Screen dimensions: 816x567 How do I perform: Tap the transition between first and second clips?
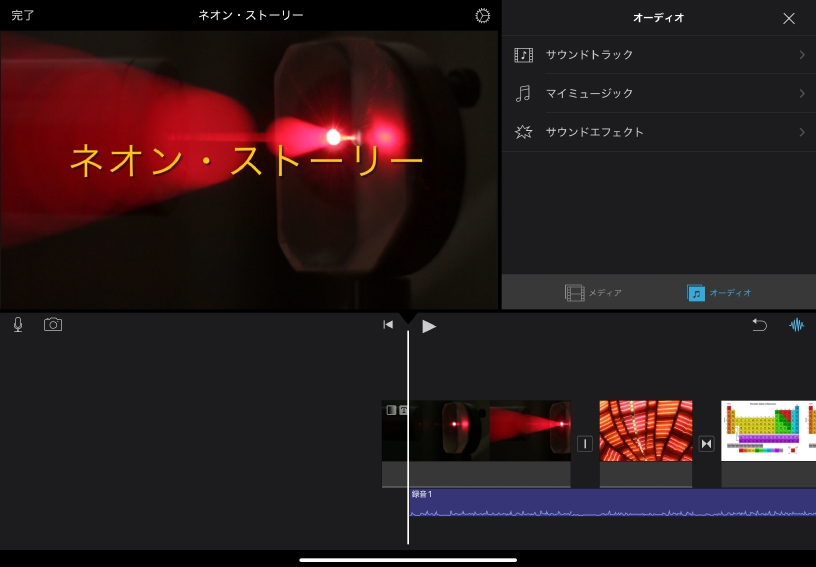pyautogui.click(x=585, y=444)
